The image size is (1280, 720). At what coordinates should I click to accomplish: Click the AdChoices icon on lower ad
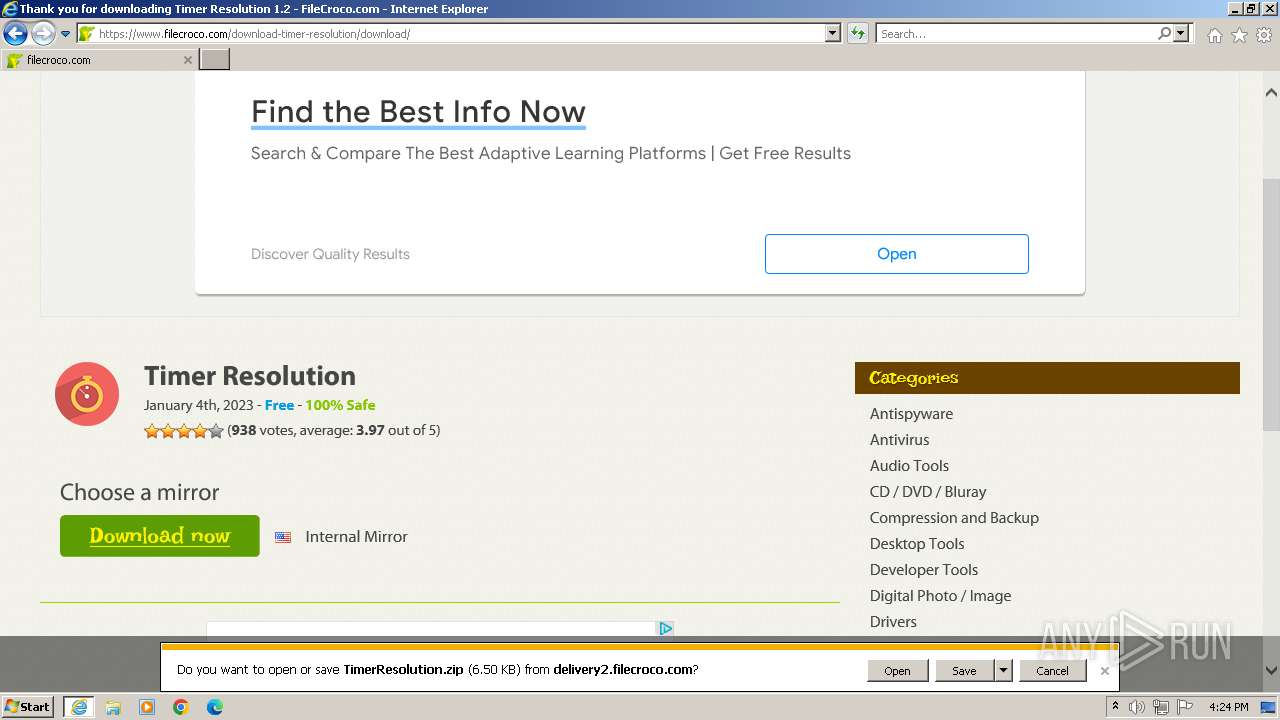[666, 628]
